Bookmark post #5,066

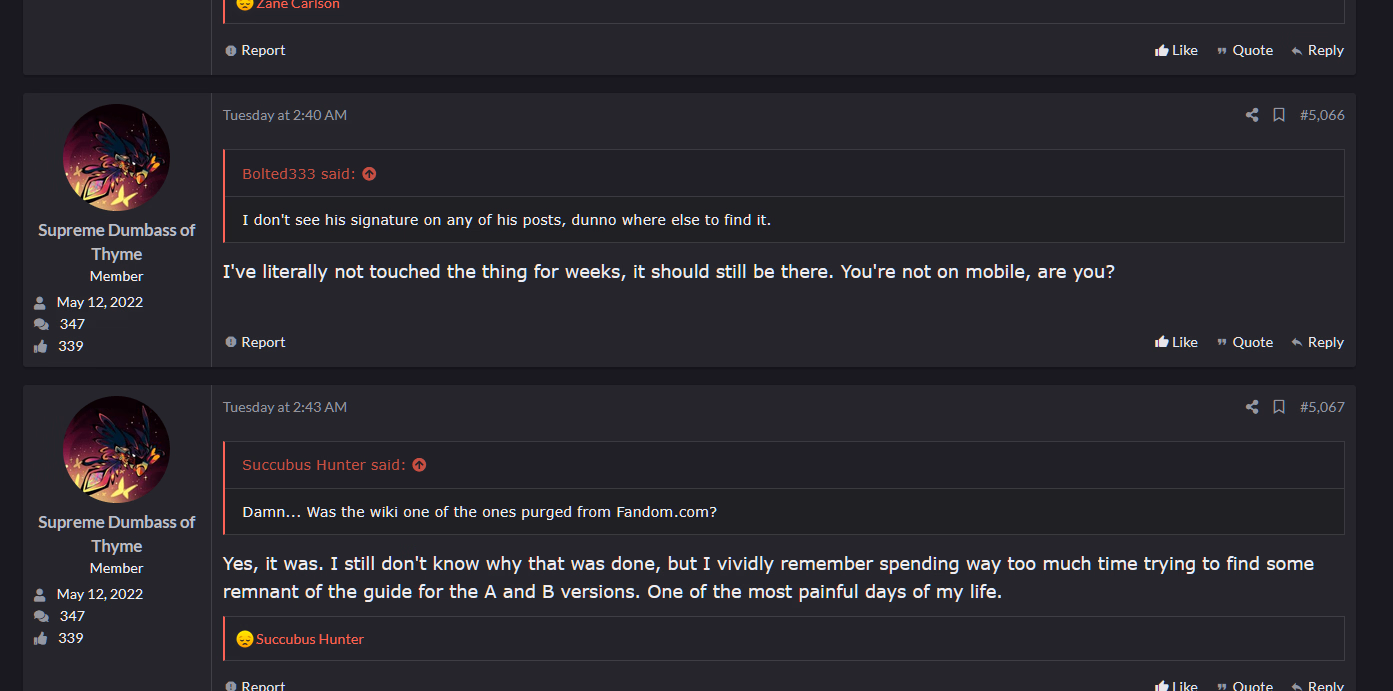[1279, 115]
